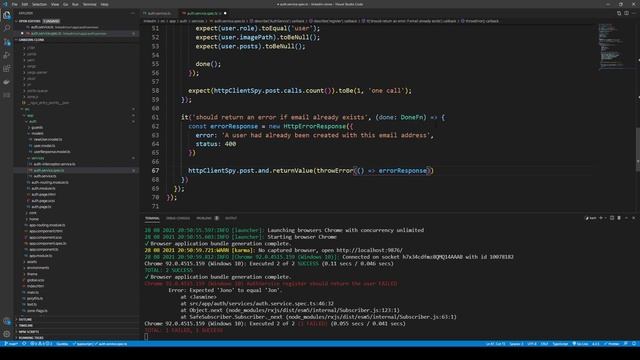Collapse the services folder
The height and width of the screenshot is (360, 640).
tap(38, 158)
